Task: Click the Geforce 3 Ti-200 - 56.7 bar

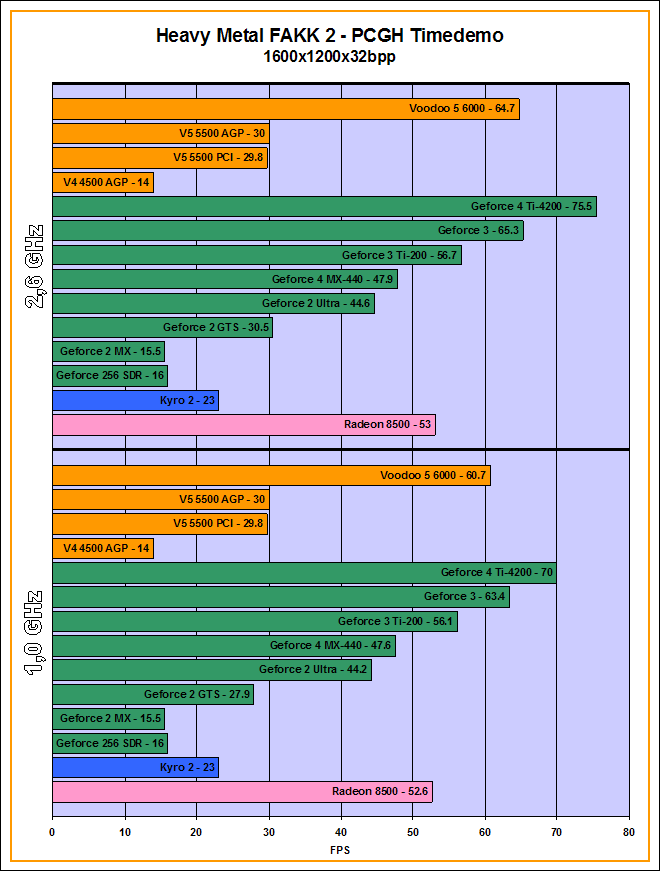Action: [x=256, y=255]
